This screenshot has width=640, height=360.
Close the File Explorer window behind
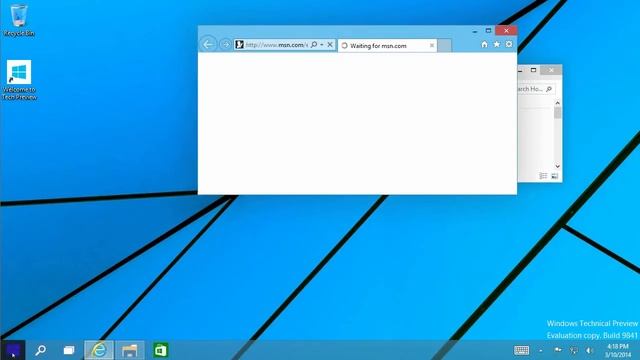click(x=551, y=70)
